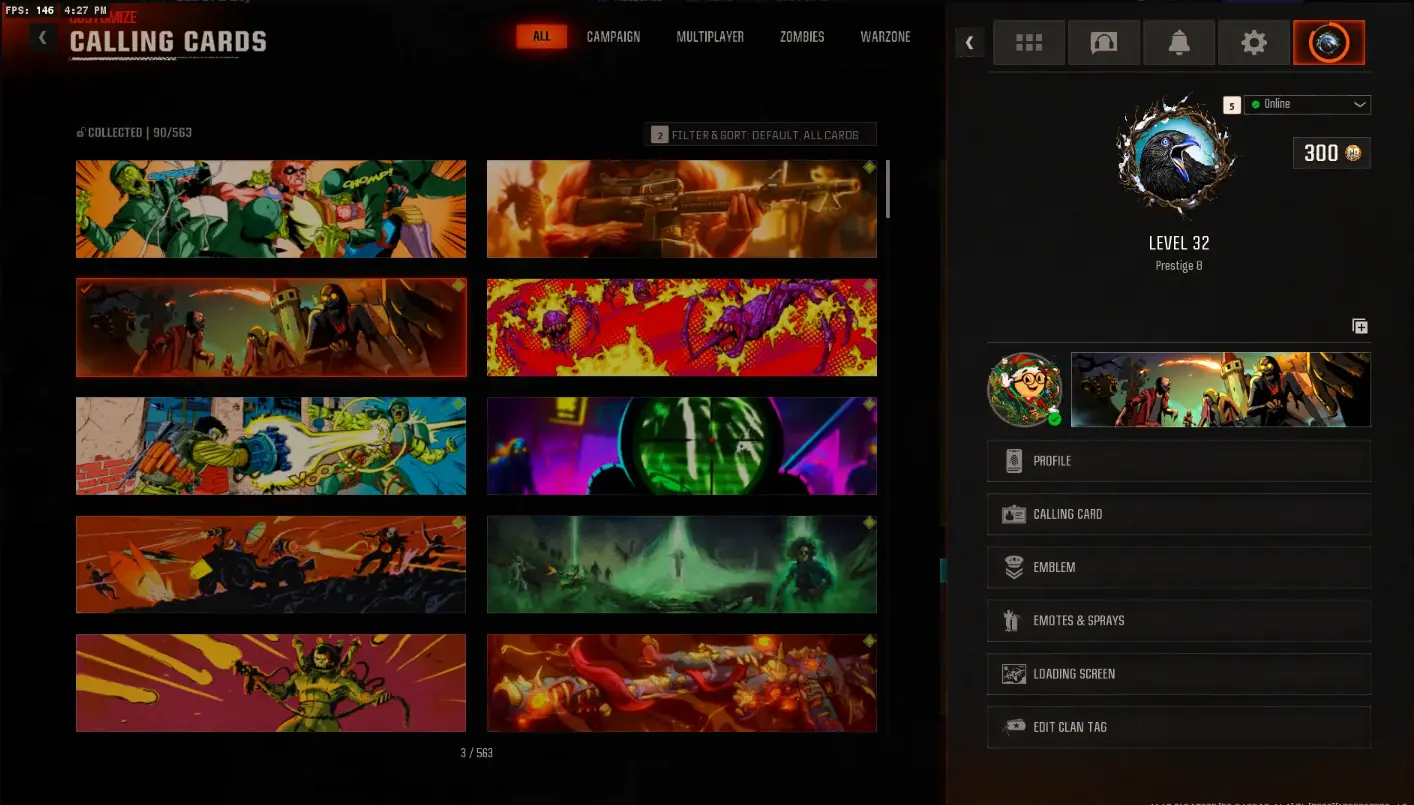Click the Edit Clan Tag button
Image resolution: width=1414 pixels, height=805 pixels.
tap(1178, 727)
